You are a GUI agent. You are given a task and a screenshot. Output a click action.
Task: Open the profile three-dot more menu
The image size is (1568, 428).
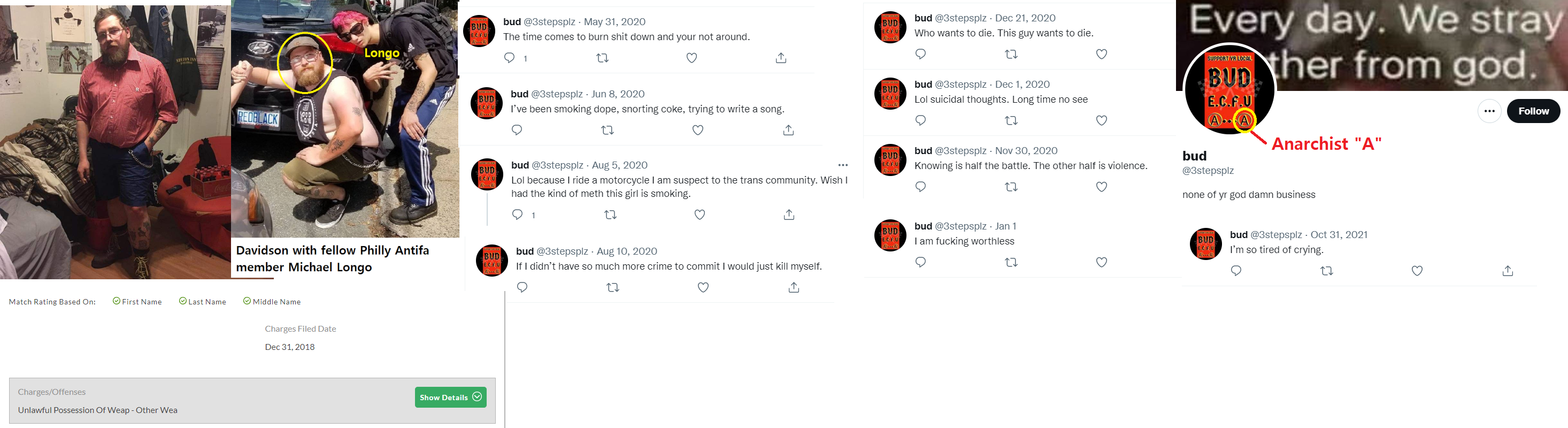(x=1489, y=111)
